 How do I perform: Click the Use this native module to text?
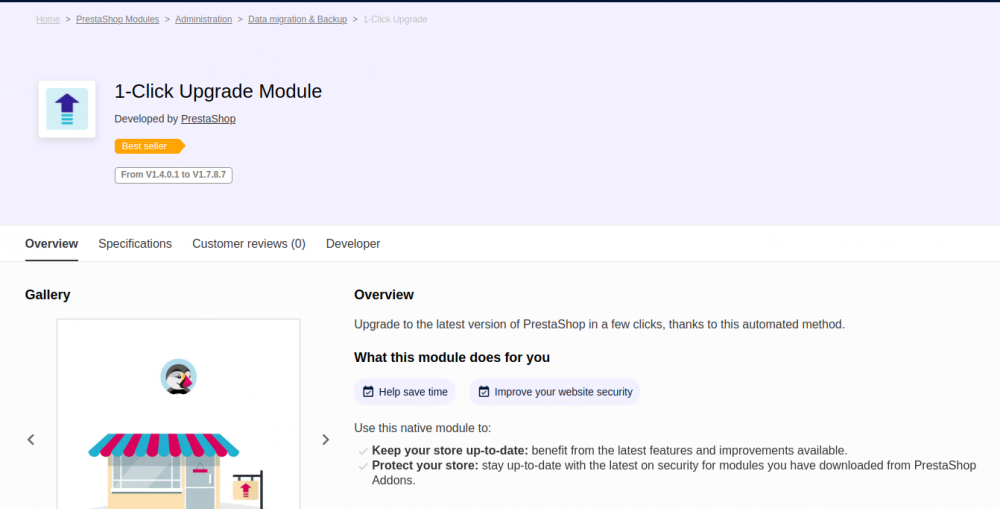tap(422, 428)
